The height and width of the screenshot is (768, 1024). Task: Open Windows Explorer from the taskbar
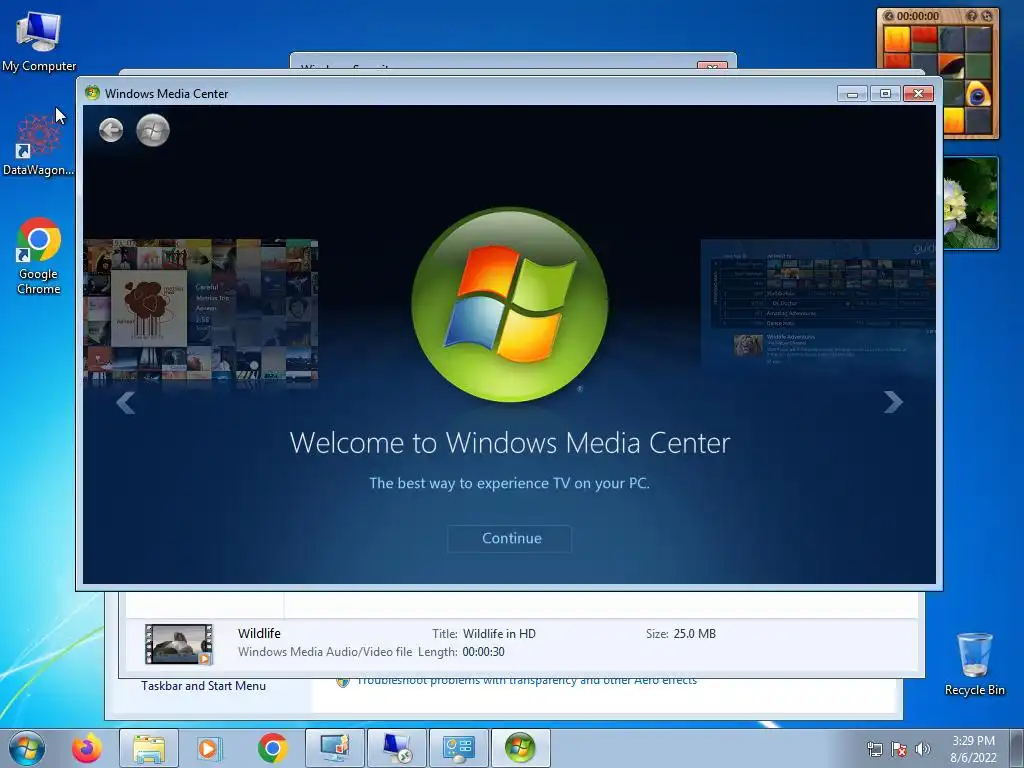coord(149,748)
